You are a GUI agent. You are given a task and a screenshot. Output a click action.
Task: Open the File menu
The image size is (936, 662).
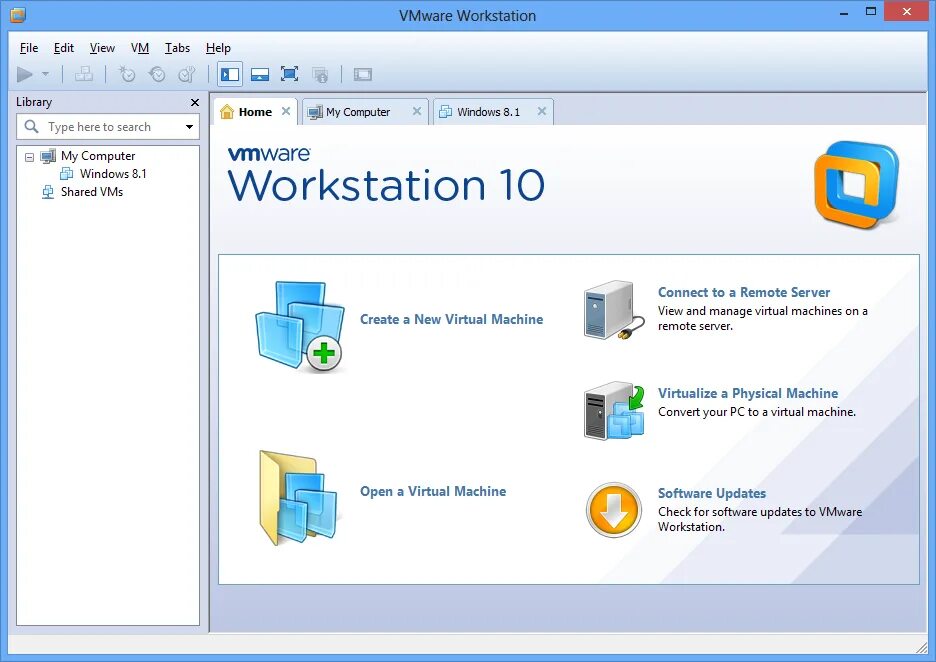[29, 48]
